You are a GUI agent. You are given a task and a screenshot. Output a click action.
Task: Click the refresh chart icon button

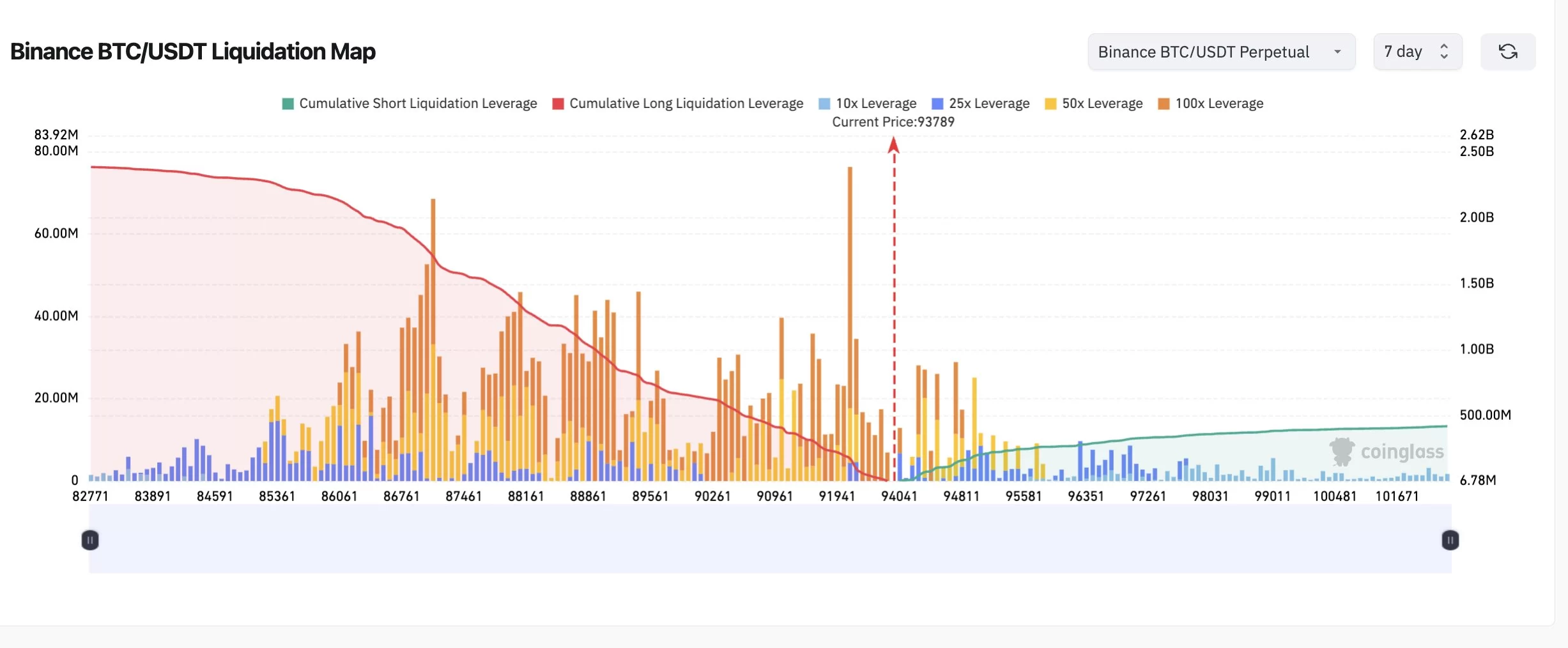pos(1507,52)
